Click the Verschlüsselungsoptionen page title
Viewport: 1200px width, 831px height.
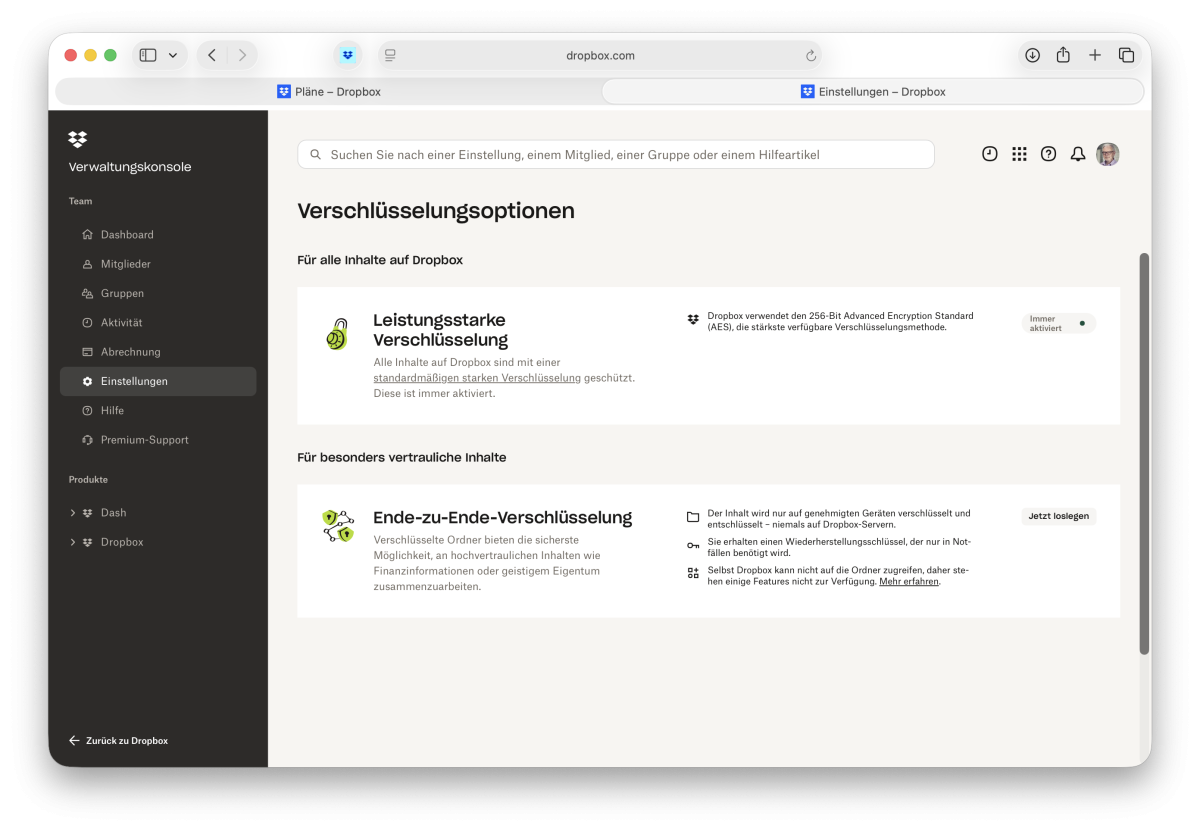[x=436, y=211]
